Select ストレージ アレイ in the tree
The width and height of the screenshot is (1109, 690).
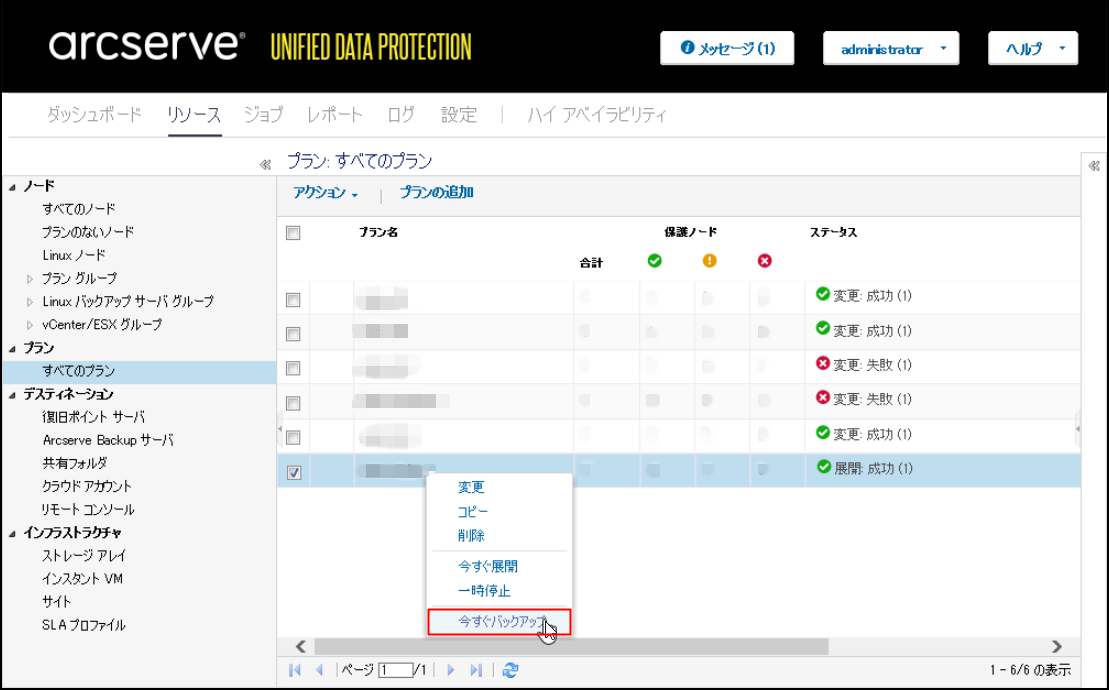point(83,556)
